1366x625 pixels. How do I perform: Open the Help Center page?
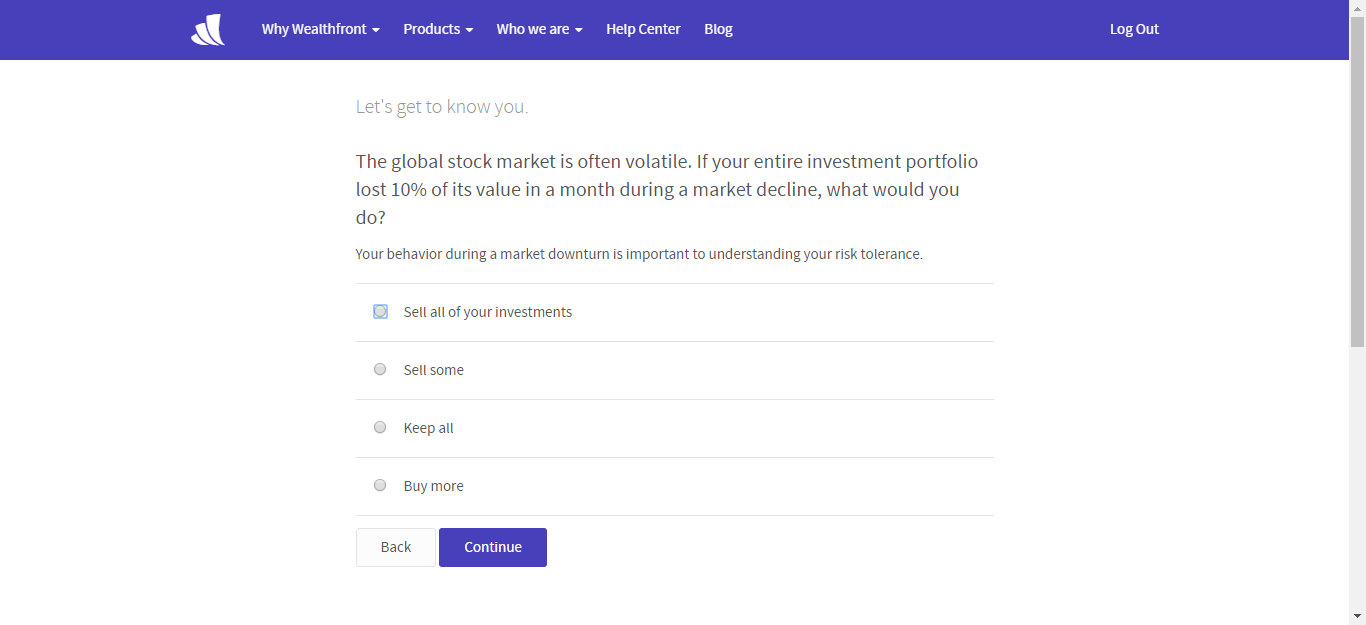pos(643,30)
